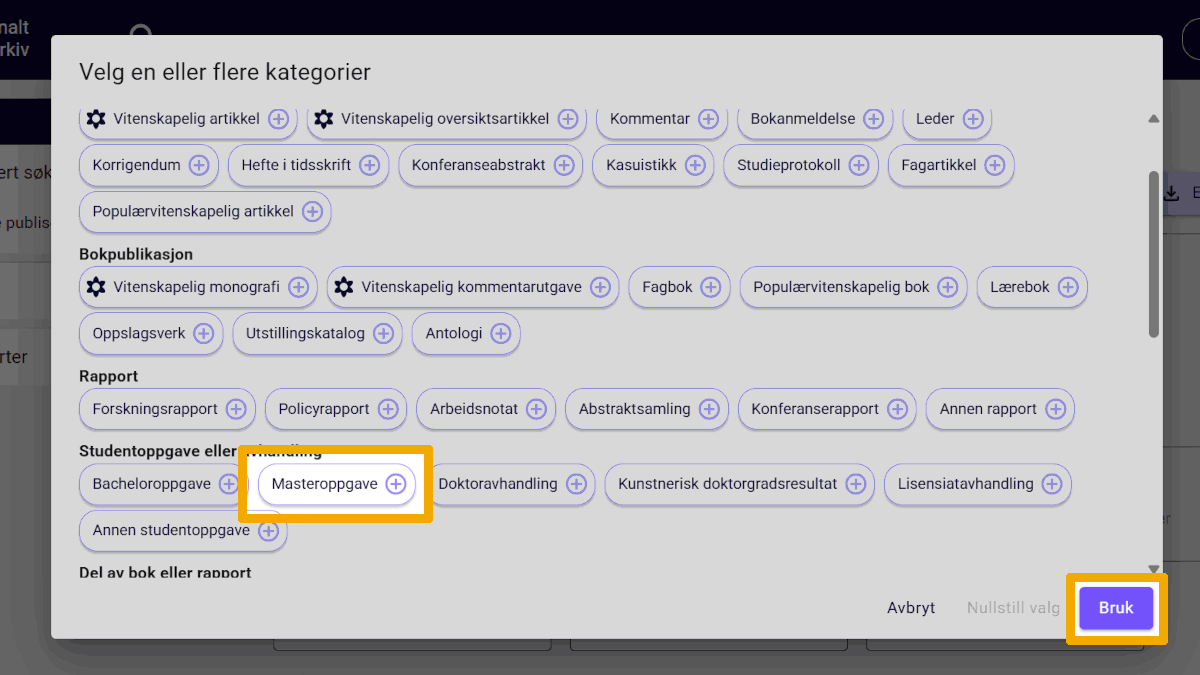Toggle the Konferanserapport category
This screenshot has width=1200, height=675.
coord(827,409)
